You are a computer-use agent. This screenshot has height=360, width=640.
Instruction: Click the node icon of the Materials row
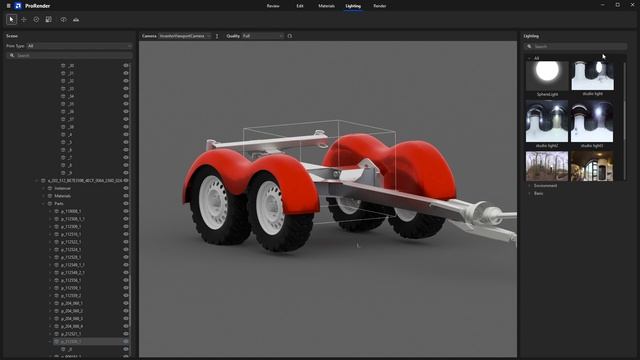tap(50, 196)
